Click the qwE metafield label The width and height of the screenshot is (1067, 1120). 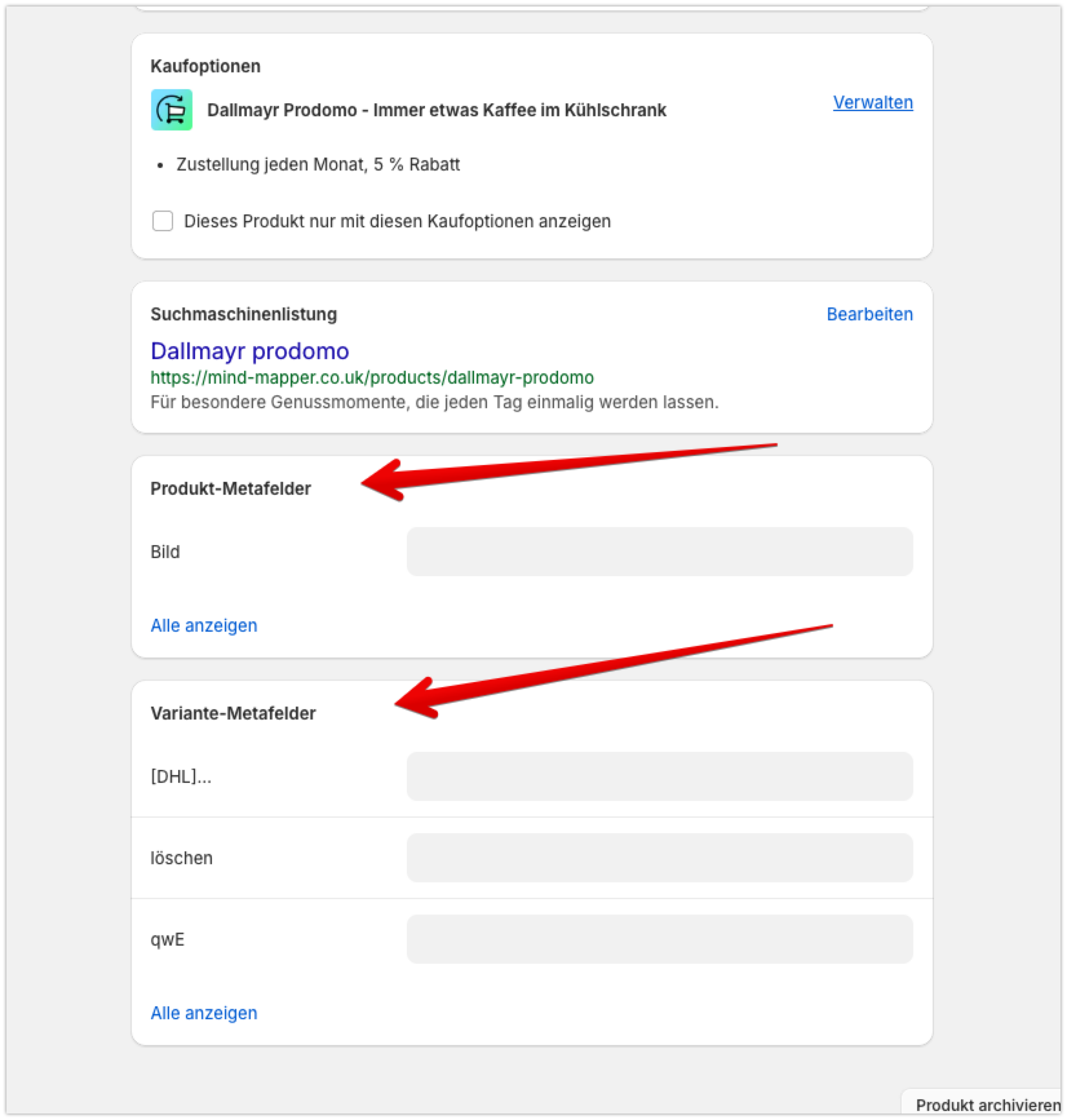tap(167, 940)
